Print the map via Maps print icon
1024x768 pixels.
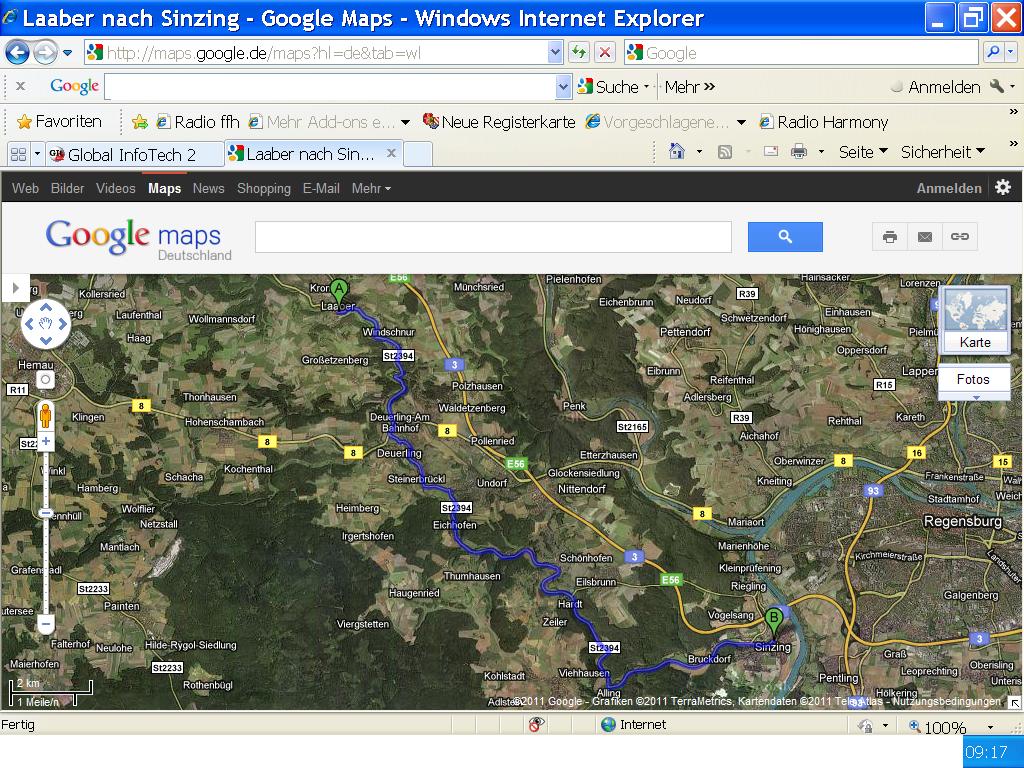(889, 237)
